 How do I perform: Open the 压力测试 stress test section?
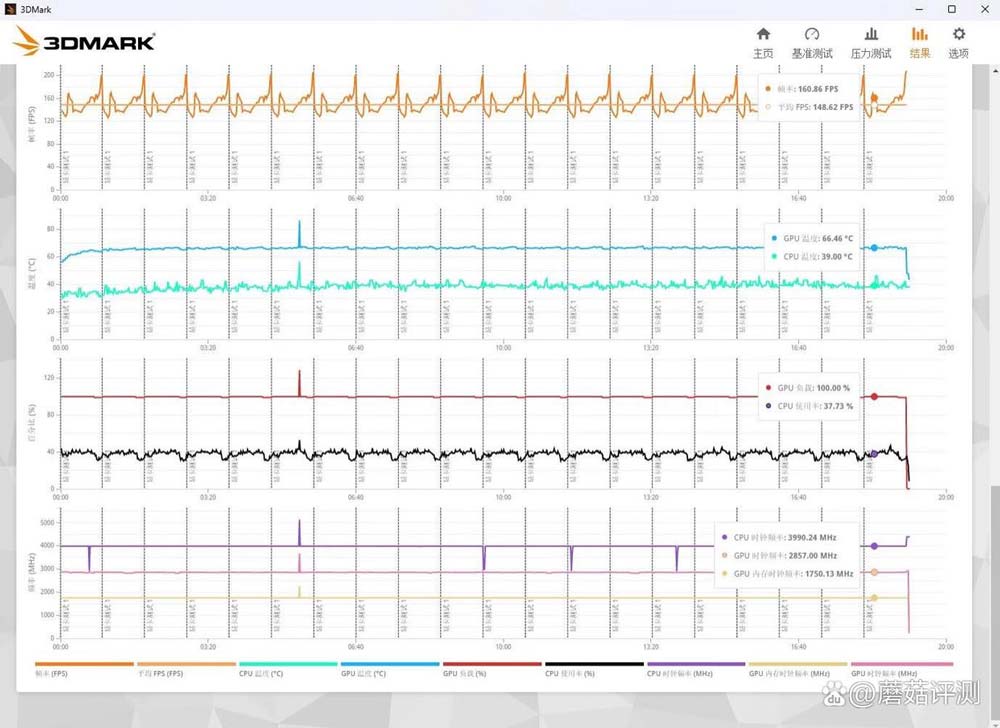click(x=871, y=43)
